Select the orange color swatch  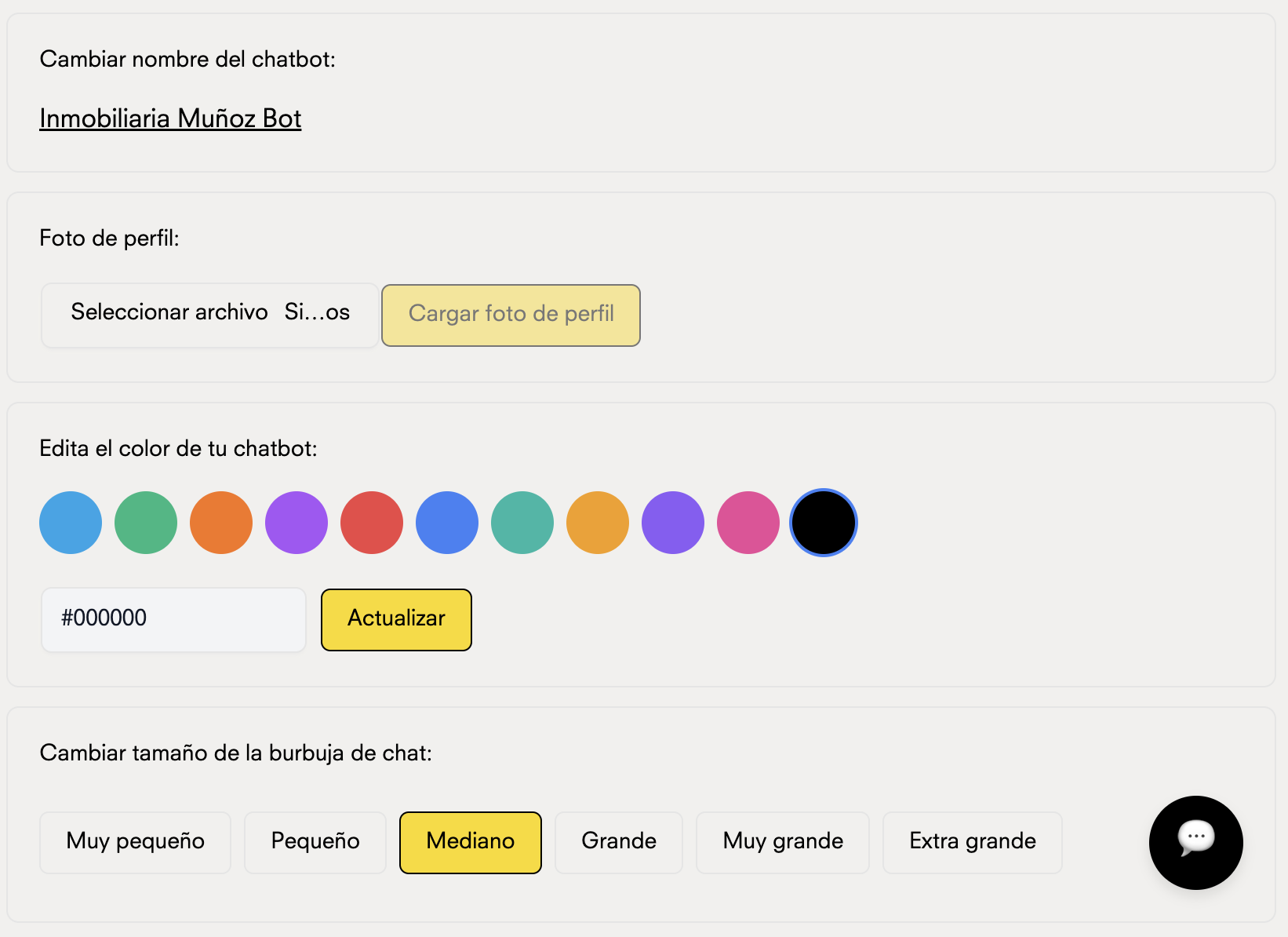220,522
